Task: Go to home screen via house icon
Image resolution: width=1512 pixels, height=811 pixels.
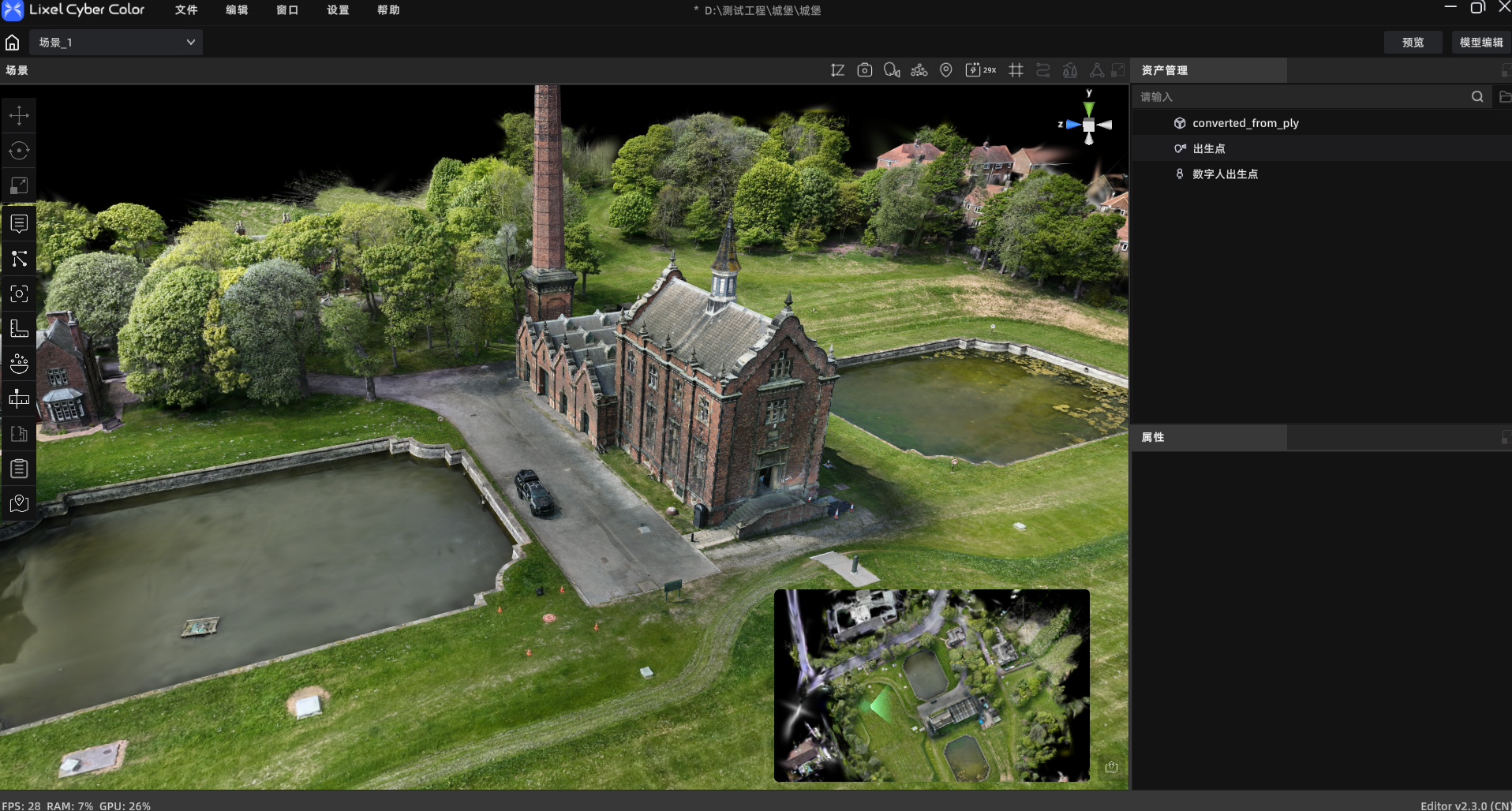Action: pyautogui.click(x=12, y=43)
